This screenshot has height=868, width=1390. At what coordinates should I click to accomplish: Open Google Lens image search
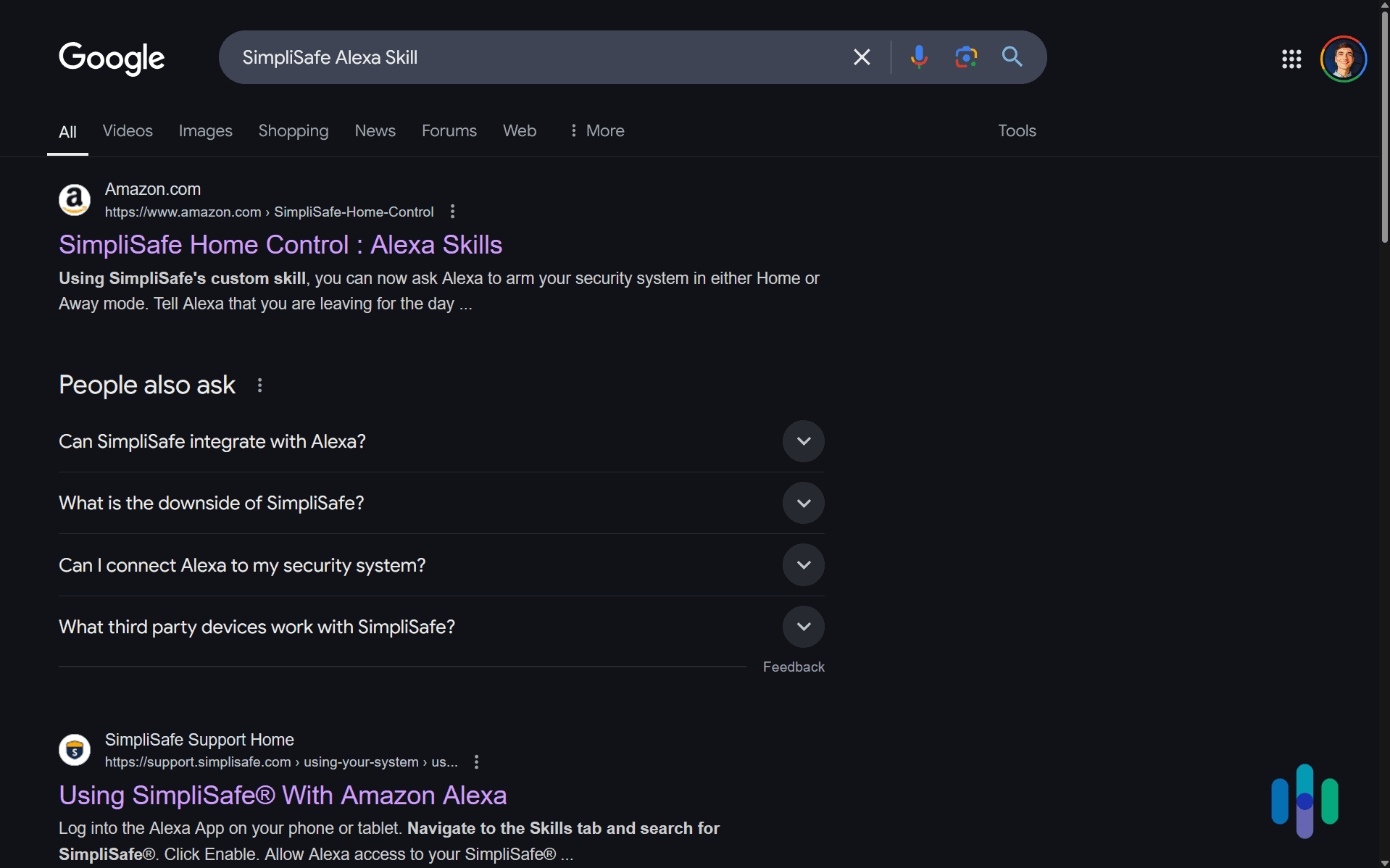[x=965, y=57]
